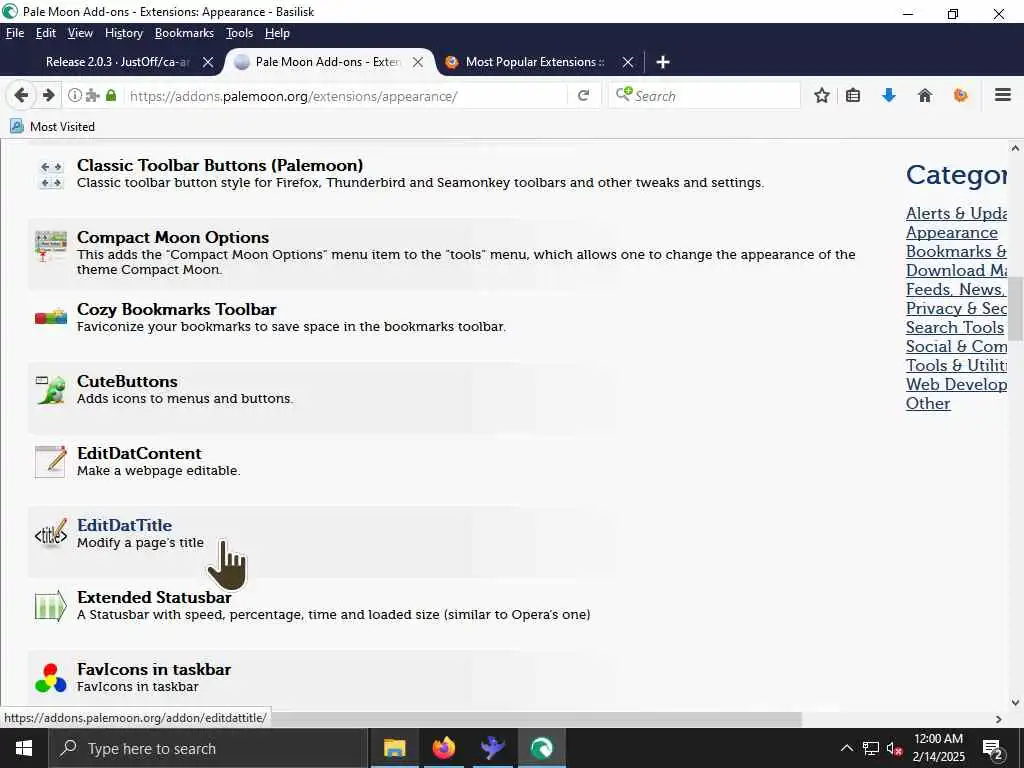This screenshot has height=768, width=1024.
Task: Open the Help menu
Action: pos(277,33)
